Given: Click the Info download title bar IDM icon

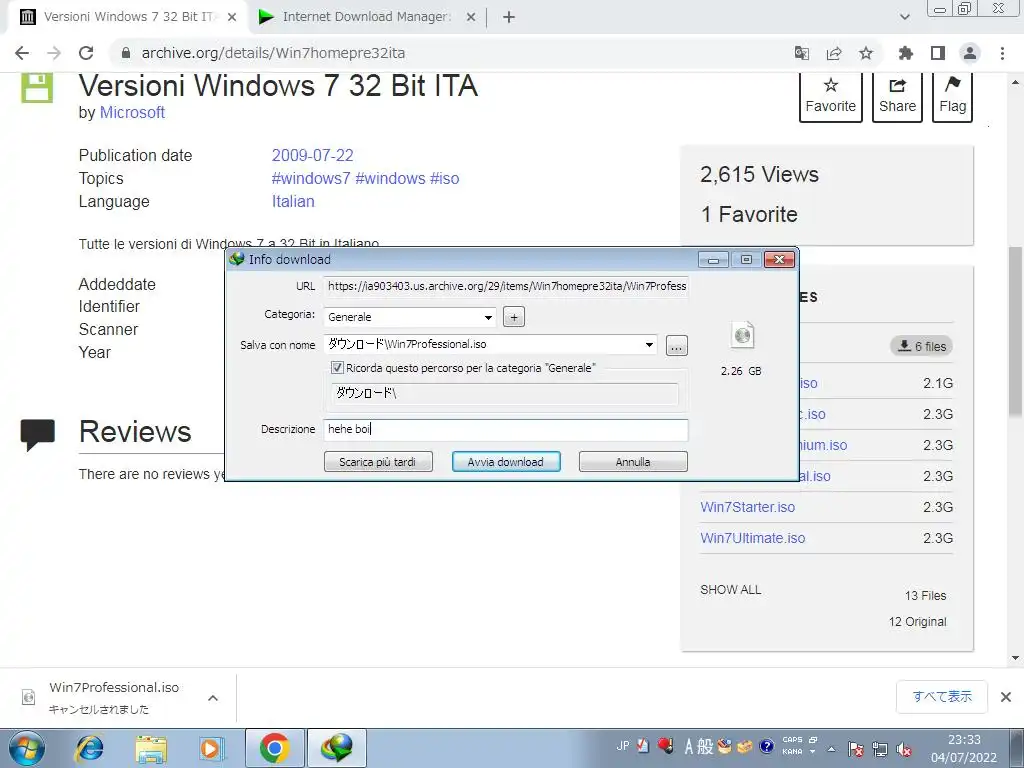Looking at the screenshot, I should coord(236,259).
